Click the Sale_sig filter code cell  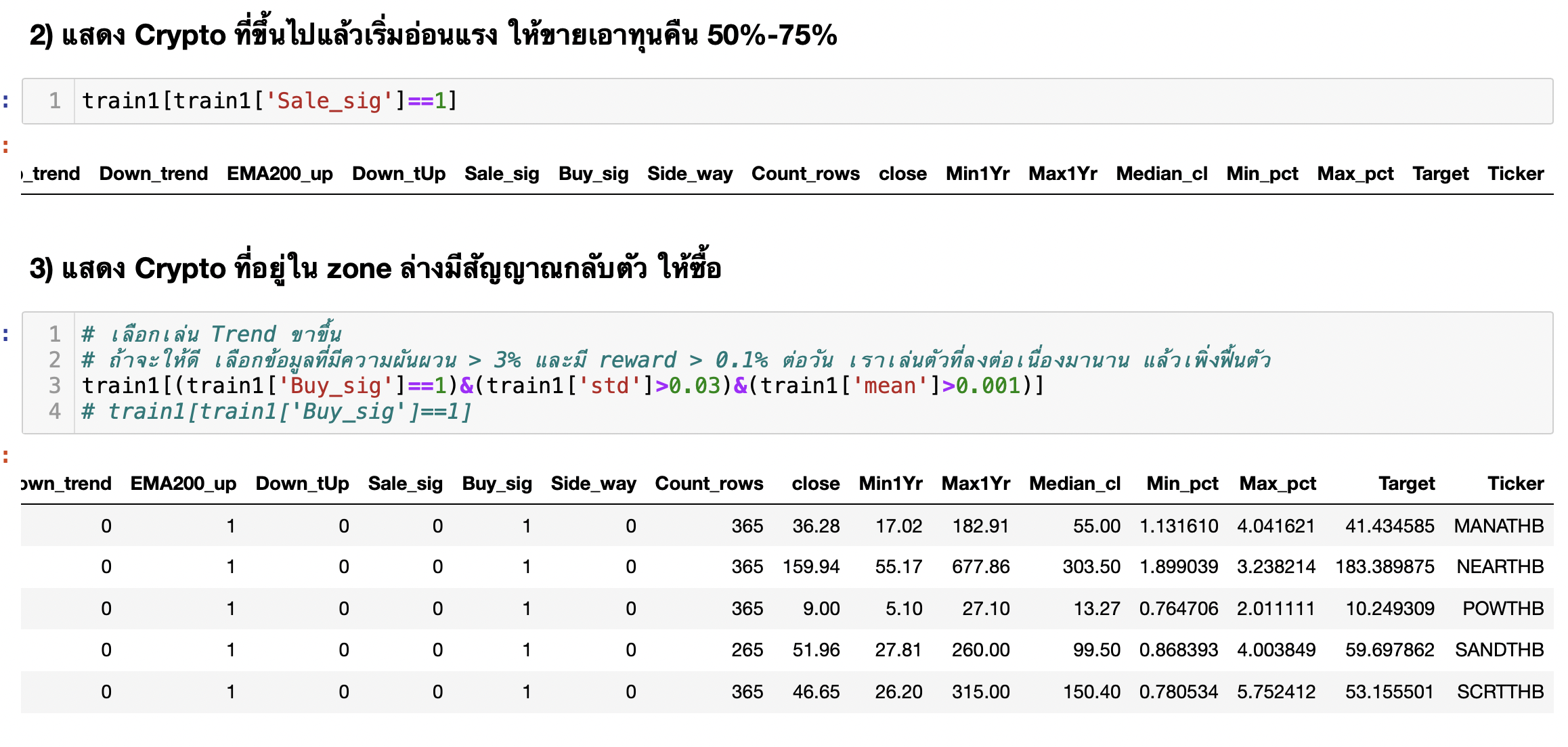(x=787, y=101)
